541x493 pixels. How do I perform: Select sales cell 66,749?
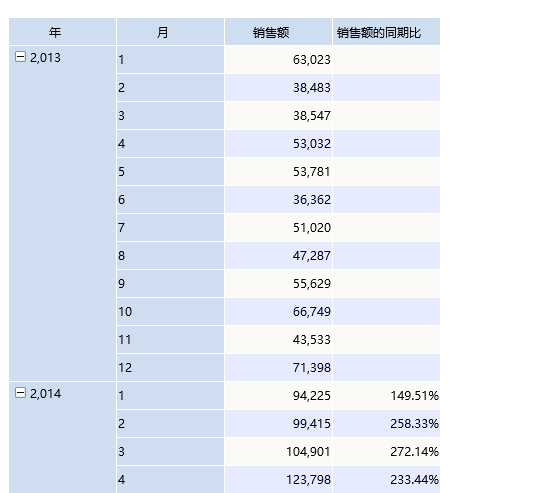click(x=278, y=312)
